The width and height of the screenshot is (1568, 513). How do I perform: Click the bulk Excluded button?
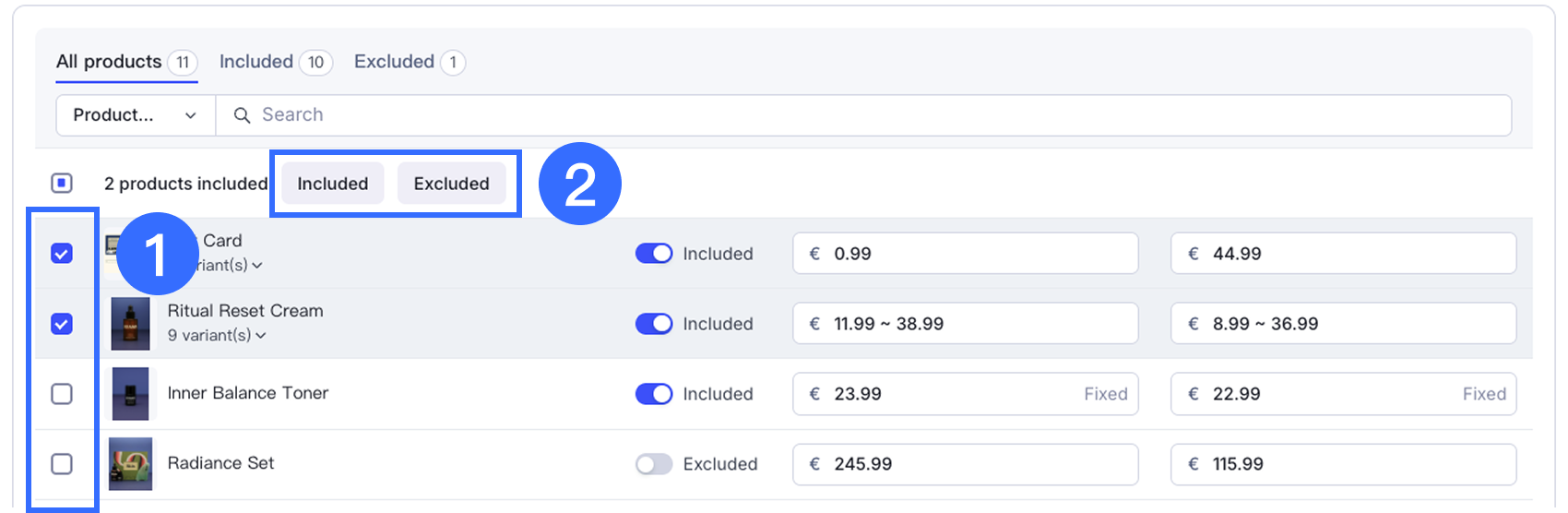pos(451,184)
